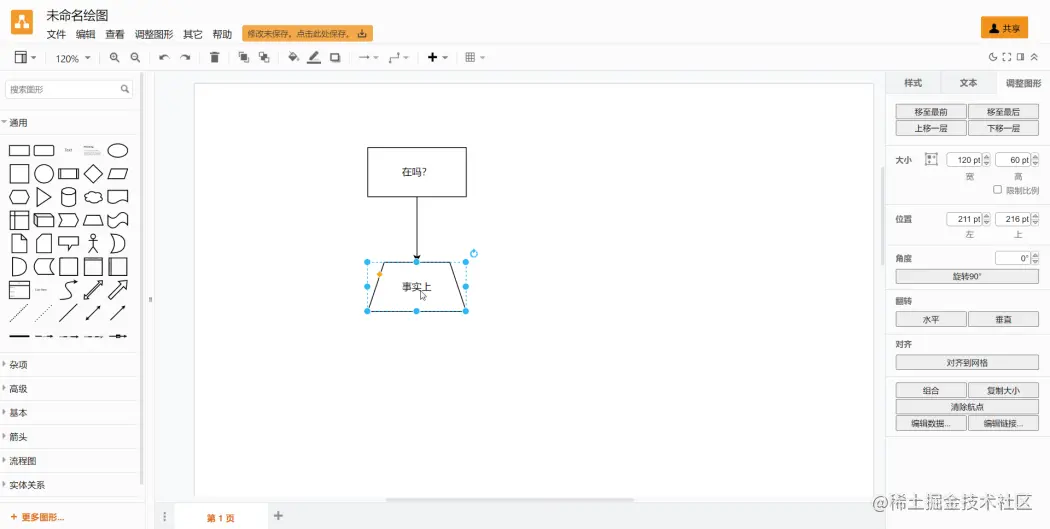Click the 旋转90° button
The image size is (1050, 529).
(x=967, y=277)
